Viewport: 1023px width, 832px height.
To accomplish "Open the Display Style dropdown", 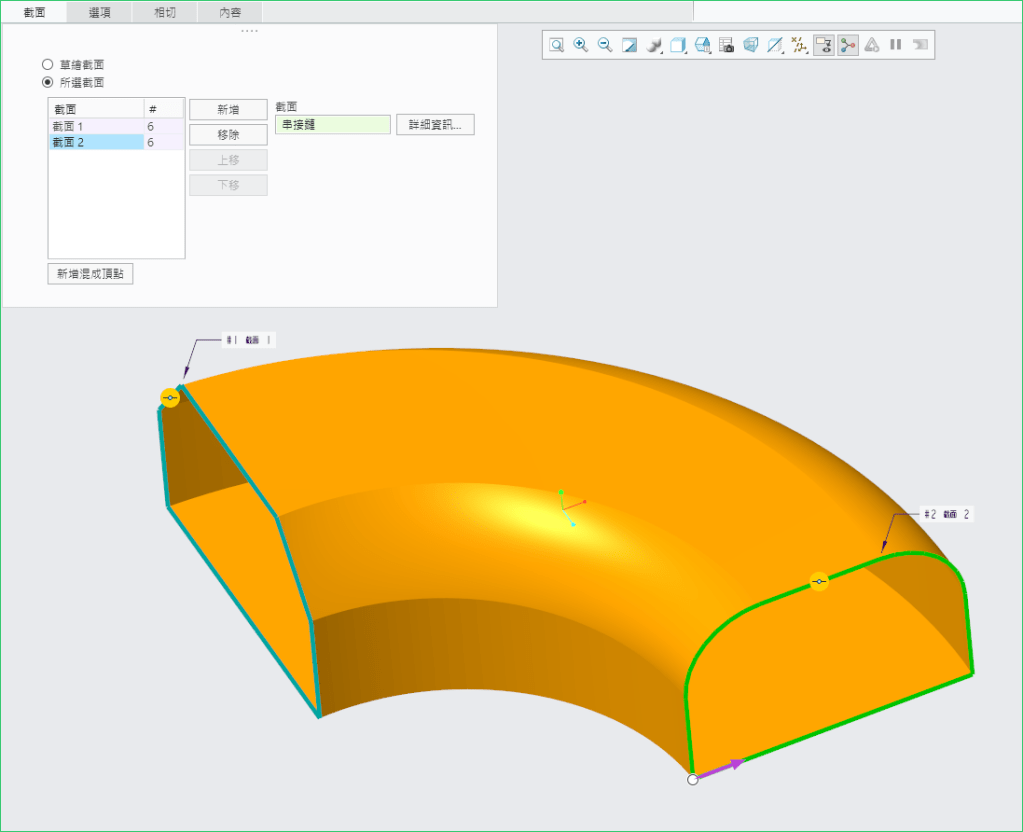I will 655,45.
